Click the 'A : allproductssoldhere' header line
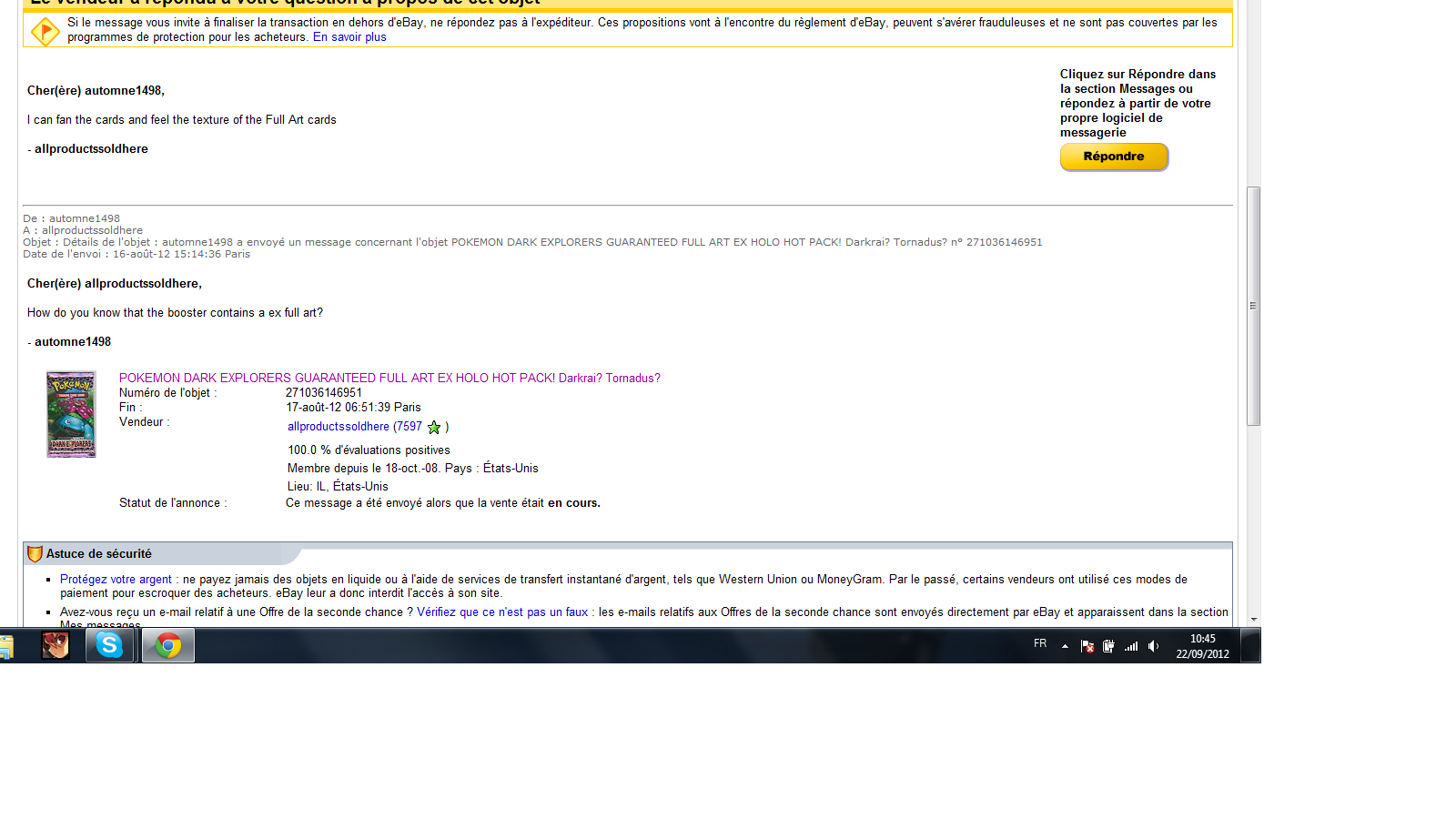 tap(83, 230)
